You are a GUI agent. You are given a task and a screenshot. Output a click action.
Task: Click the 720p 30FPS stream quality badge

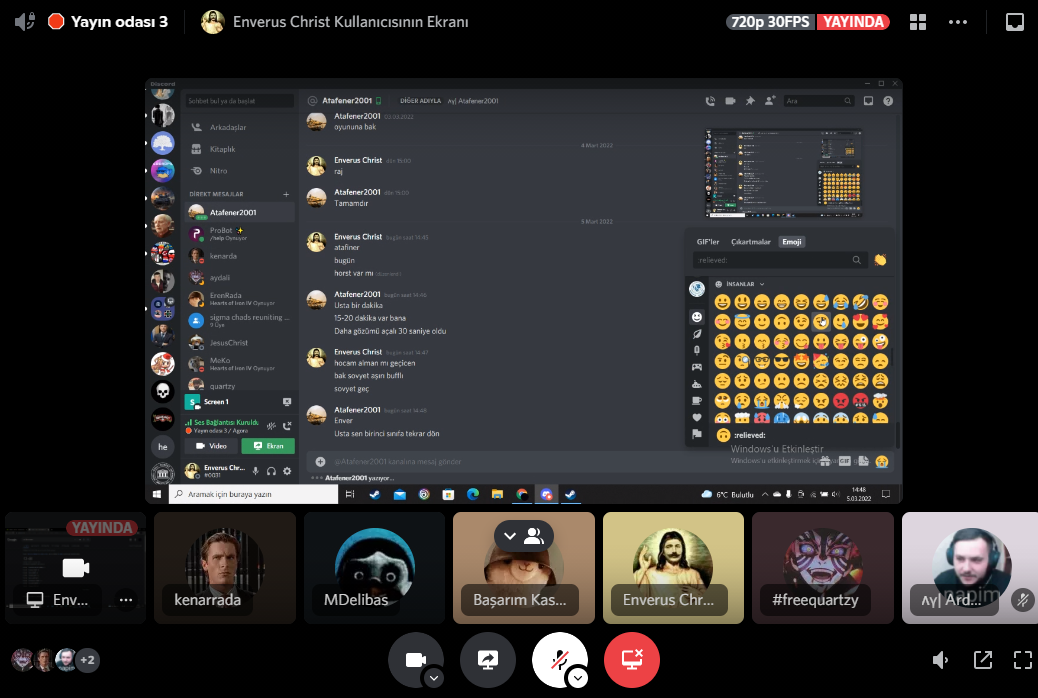point(770,22)
